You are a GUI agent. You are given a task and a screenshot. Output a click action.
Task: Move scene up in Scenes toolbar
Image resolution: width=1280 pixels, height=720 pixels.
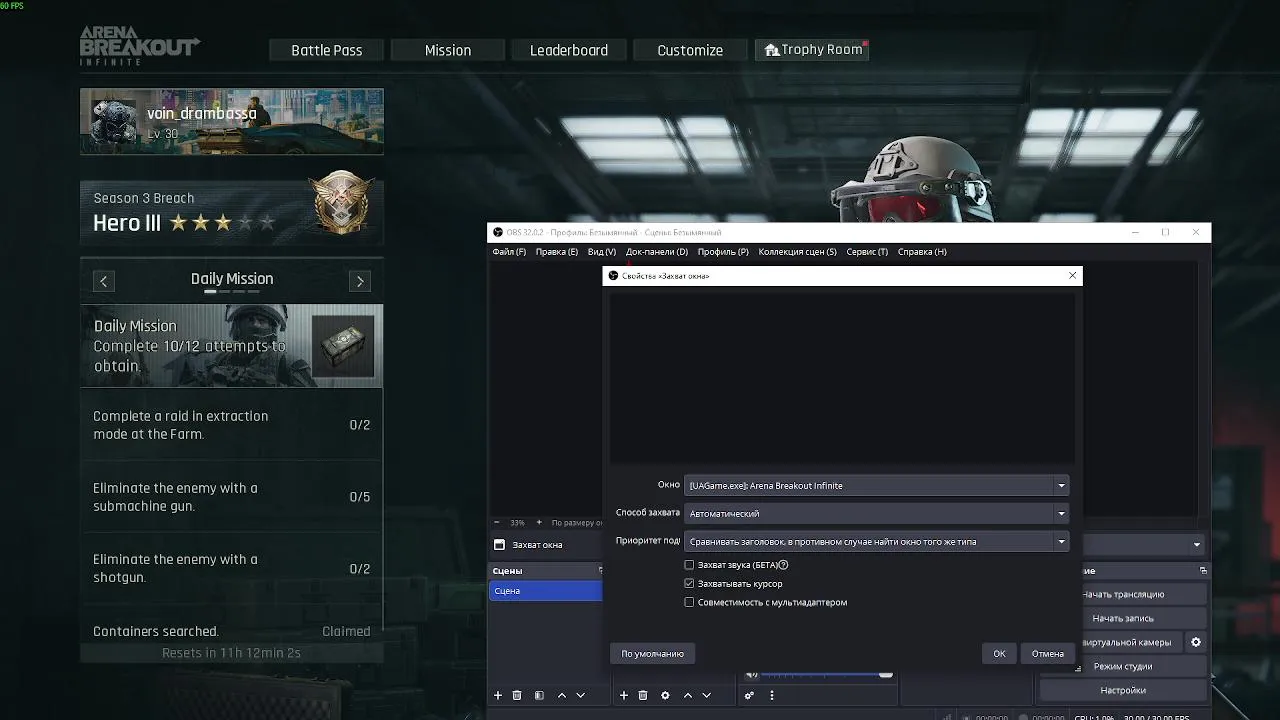562,695
